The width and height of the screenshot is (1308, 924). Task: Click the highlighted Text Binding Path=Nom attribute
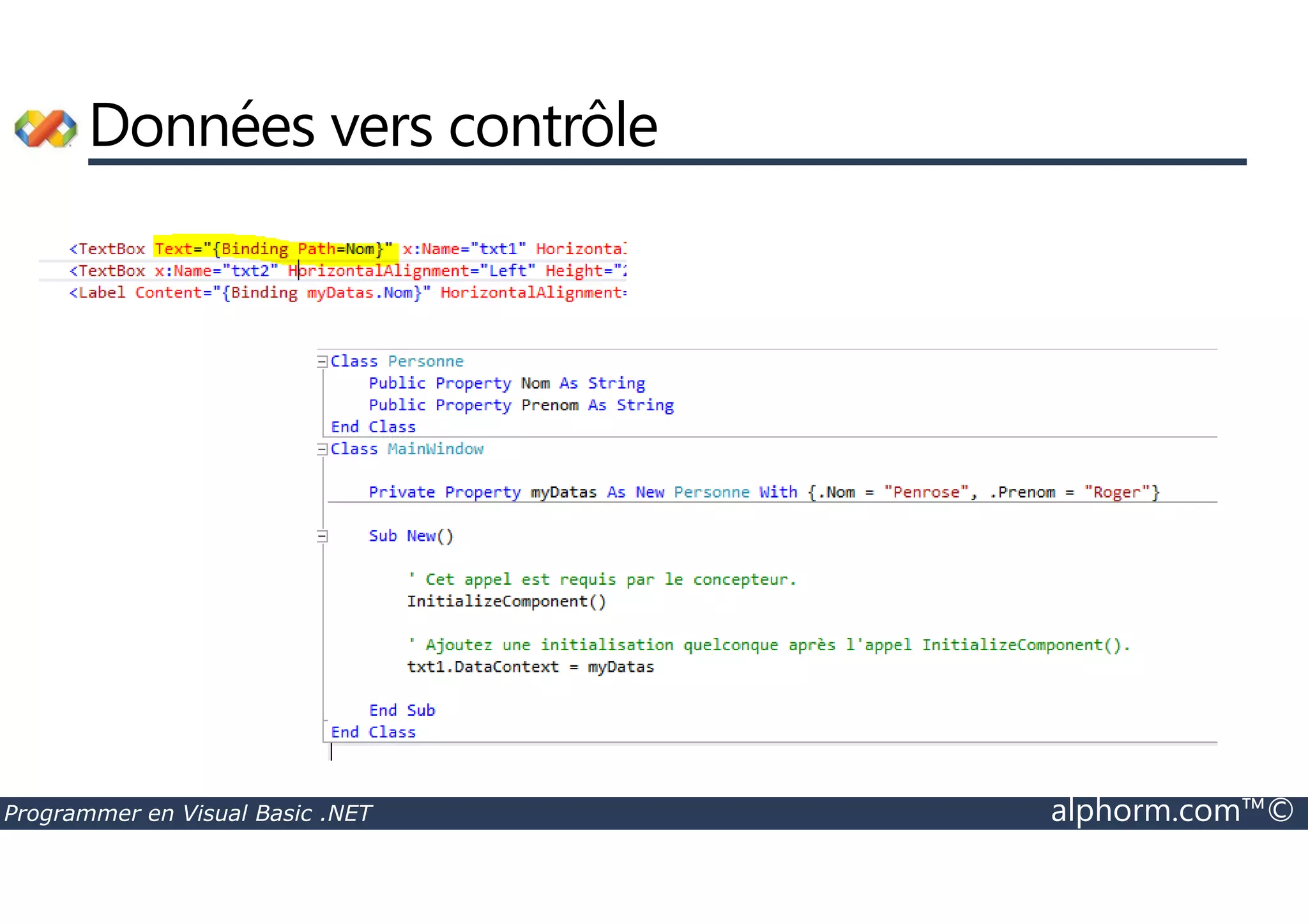click(x=273, y=248)
